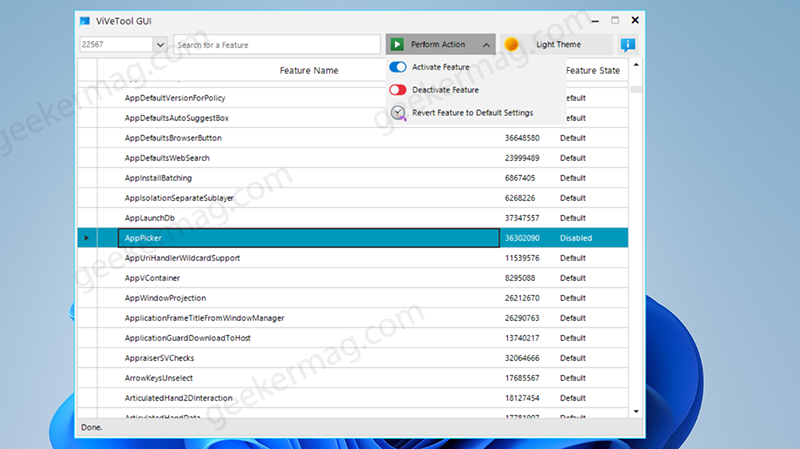Click the scrollbar down arrow in feature list
The image size is (800, 449).
tap(636, 411)
